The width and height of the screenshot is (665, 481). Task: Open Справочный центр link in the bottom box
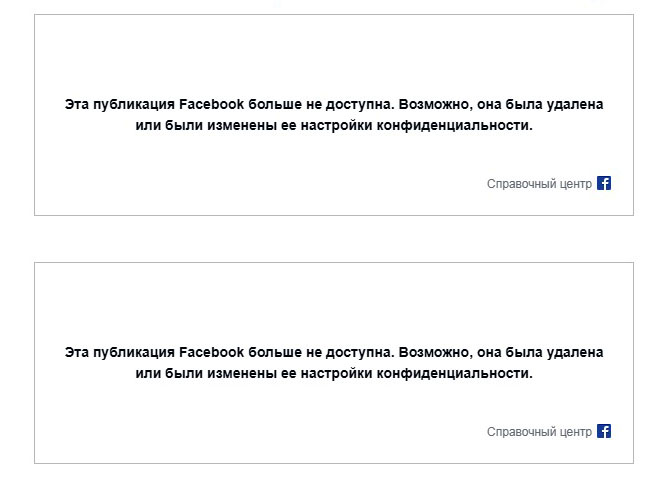point(539,432)
